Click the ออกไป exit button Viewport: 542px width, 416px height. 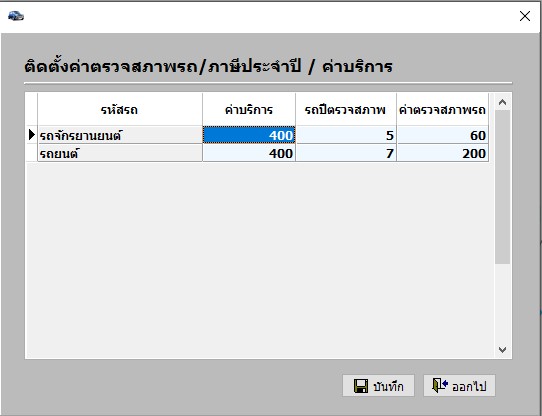(x=459, y=386)
